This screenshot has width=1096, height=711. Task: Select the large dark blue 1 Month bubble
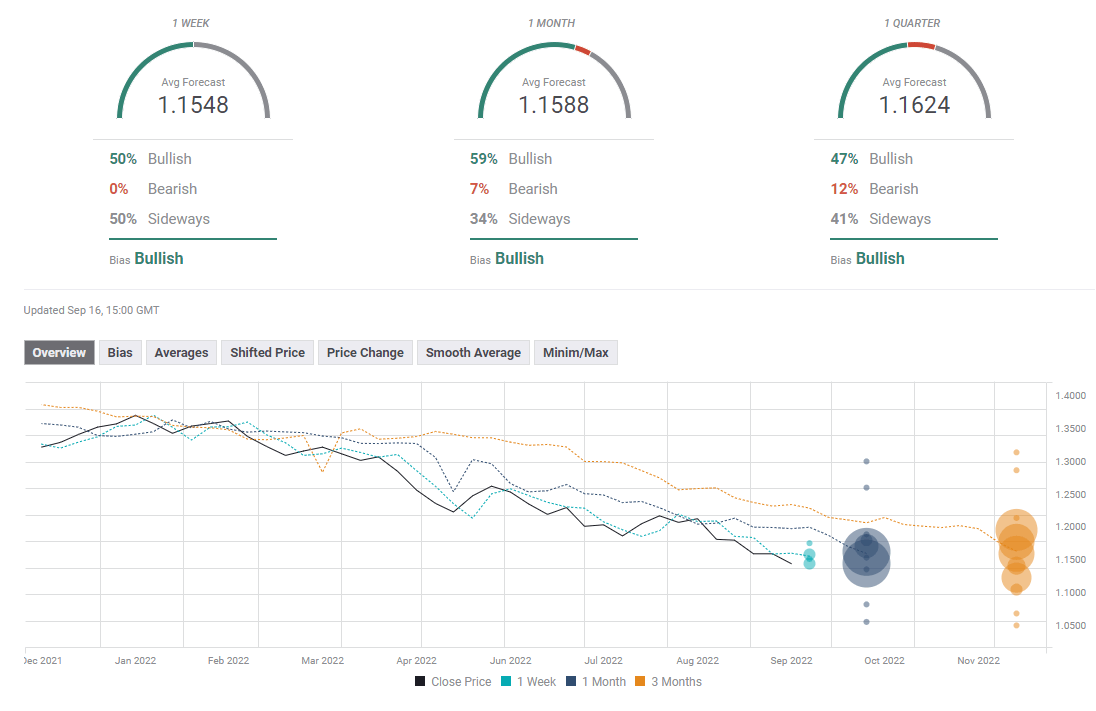tap(866, 562)
